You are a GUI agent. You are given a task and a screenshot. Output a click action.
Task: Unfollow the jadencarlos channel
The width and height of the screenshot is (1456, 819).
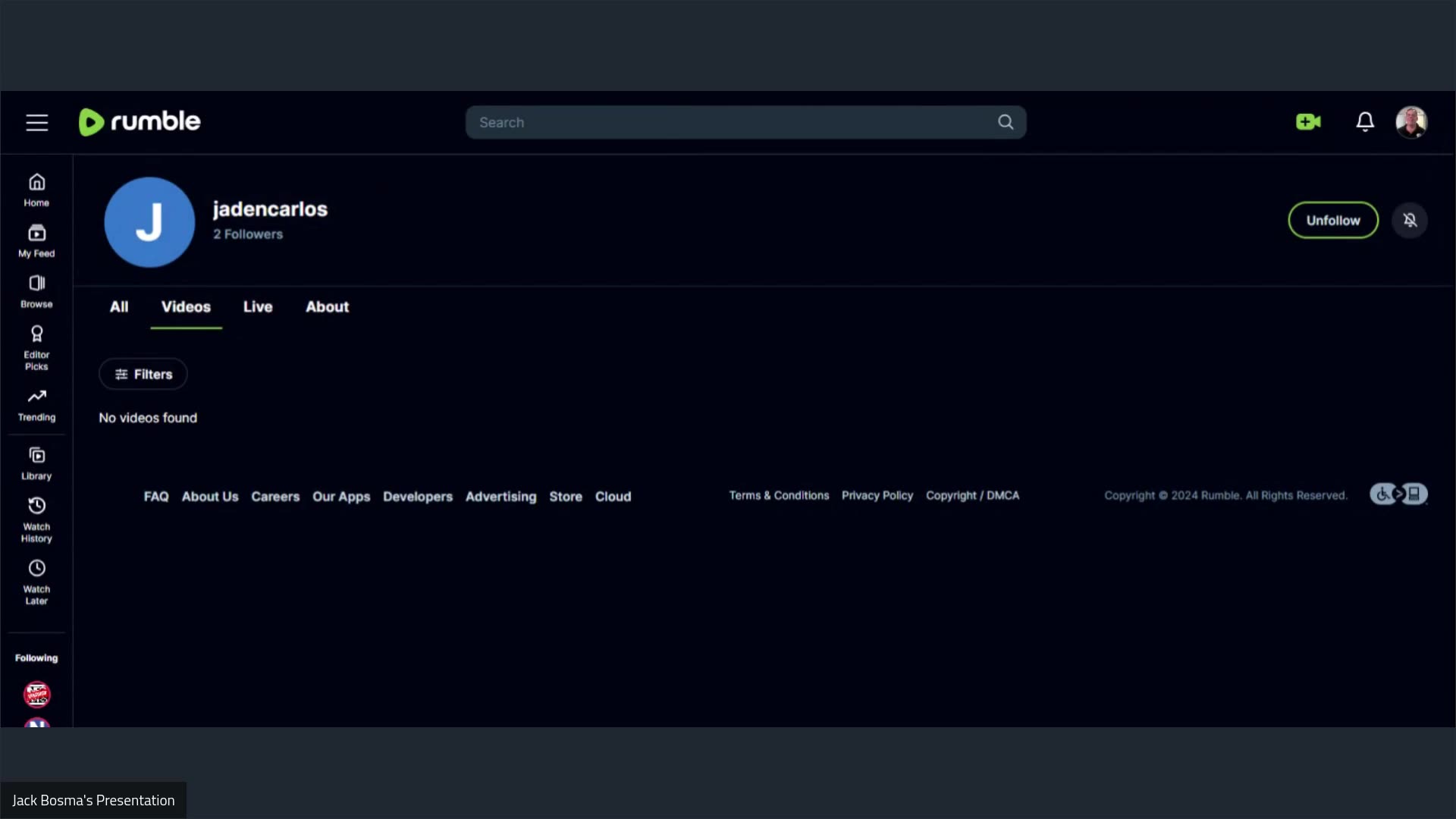coord(1332,220)
